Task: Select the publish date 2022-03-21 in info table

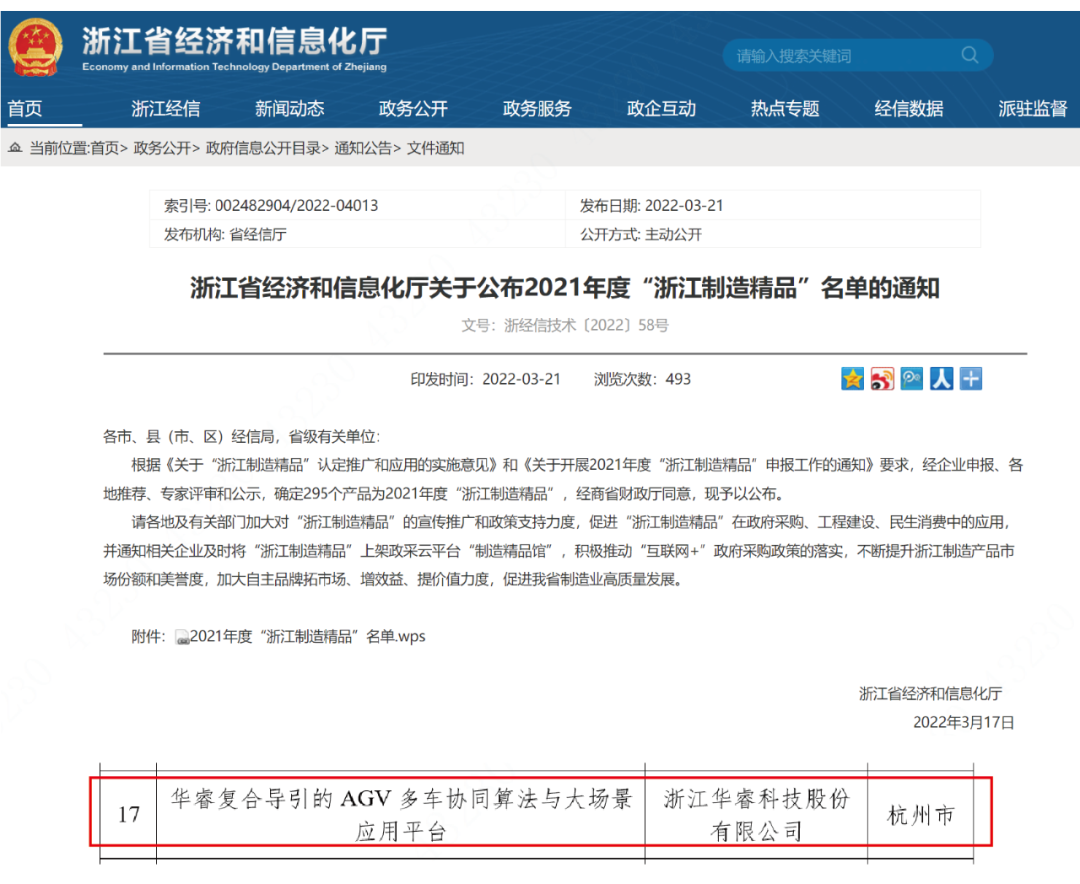Action: (684, 205)
